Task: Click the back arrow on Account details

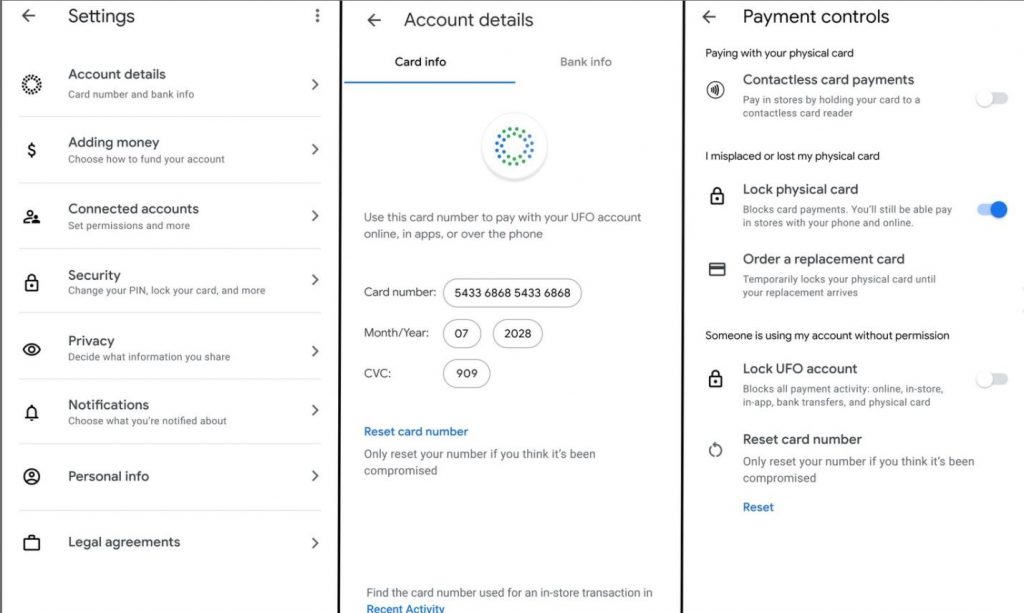Action: 374,20
